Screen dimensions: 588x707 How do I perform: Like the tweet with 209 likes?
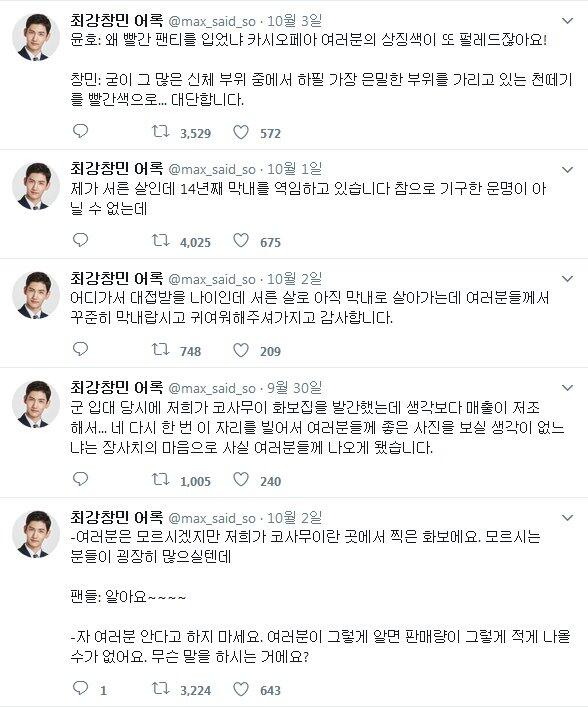[x=241, y=350]
